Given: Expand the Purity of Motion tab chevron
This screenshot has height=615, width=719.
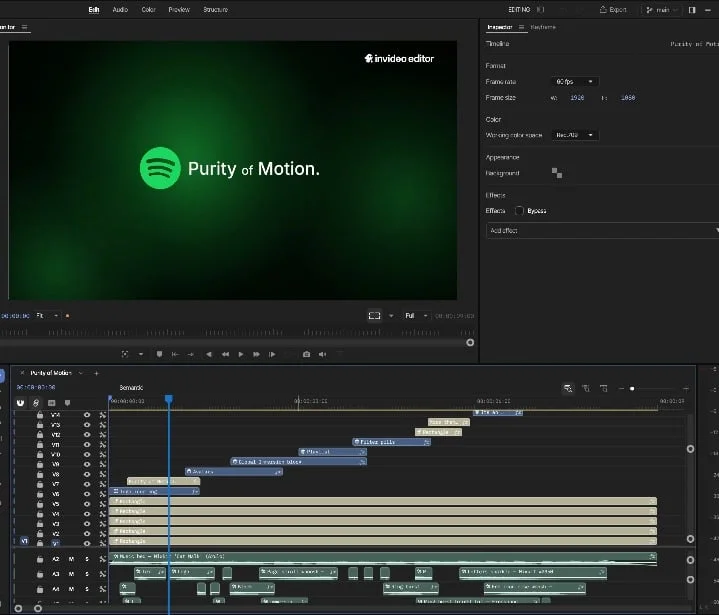Looking at the screenshot, I should tap(81, 373).
